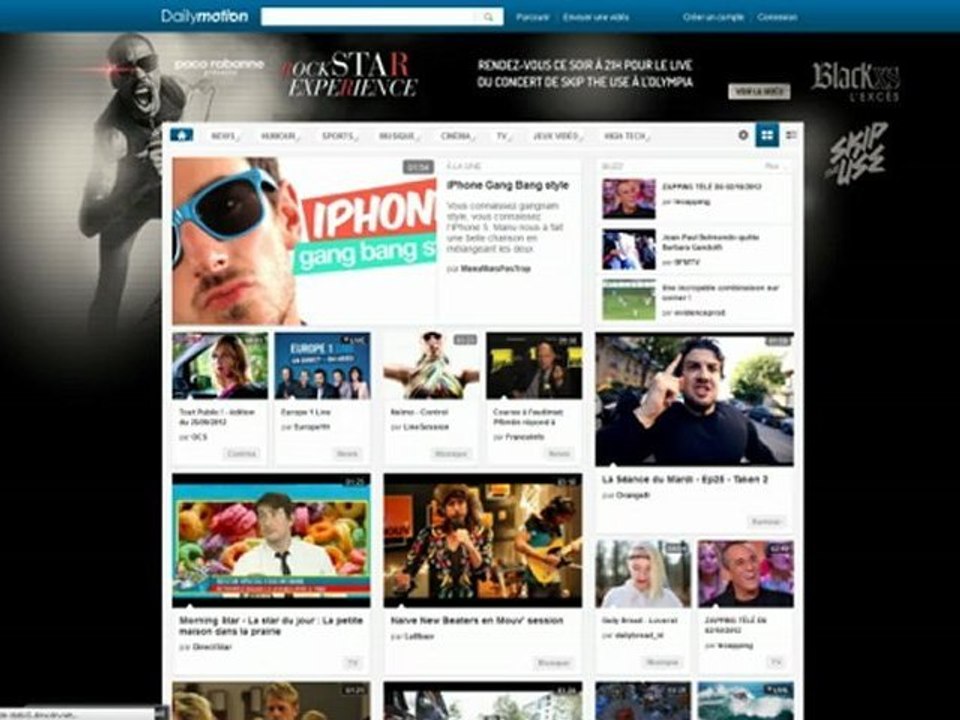
Task: Click the settings gear icon
Action: (x=743, y=135)
